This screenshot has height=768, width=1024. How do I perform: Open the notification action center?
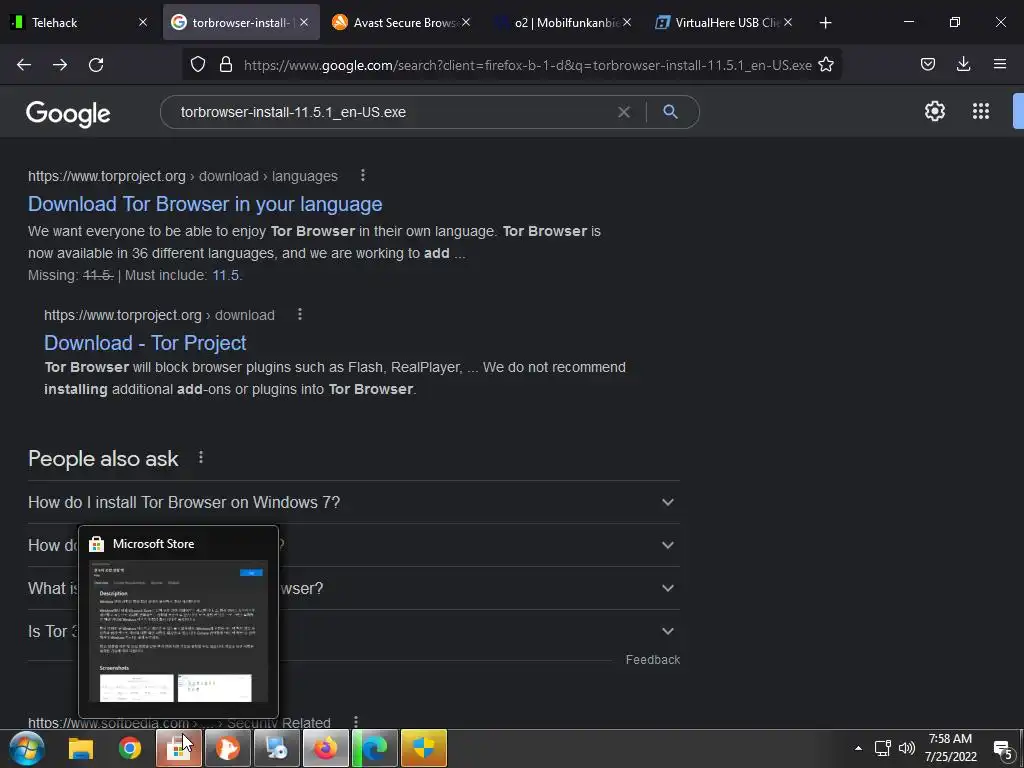(x=1003, y=750)
